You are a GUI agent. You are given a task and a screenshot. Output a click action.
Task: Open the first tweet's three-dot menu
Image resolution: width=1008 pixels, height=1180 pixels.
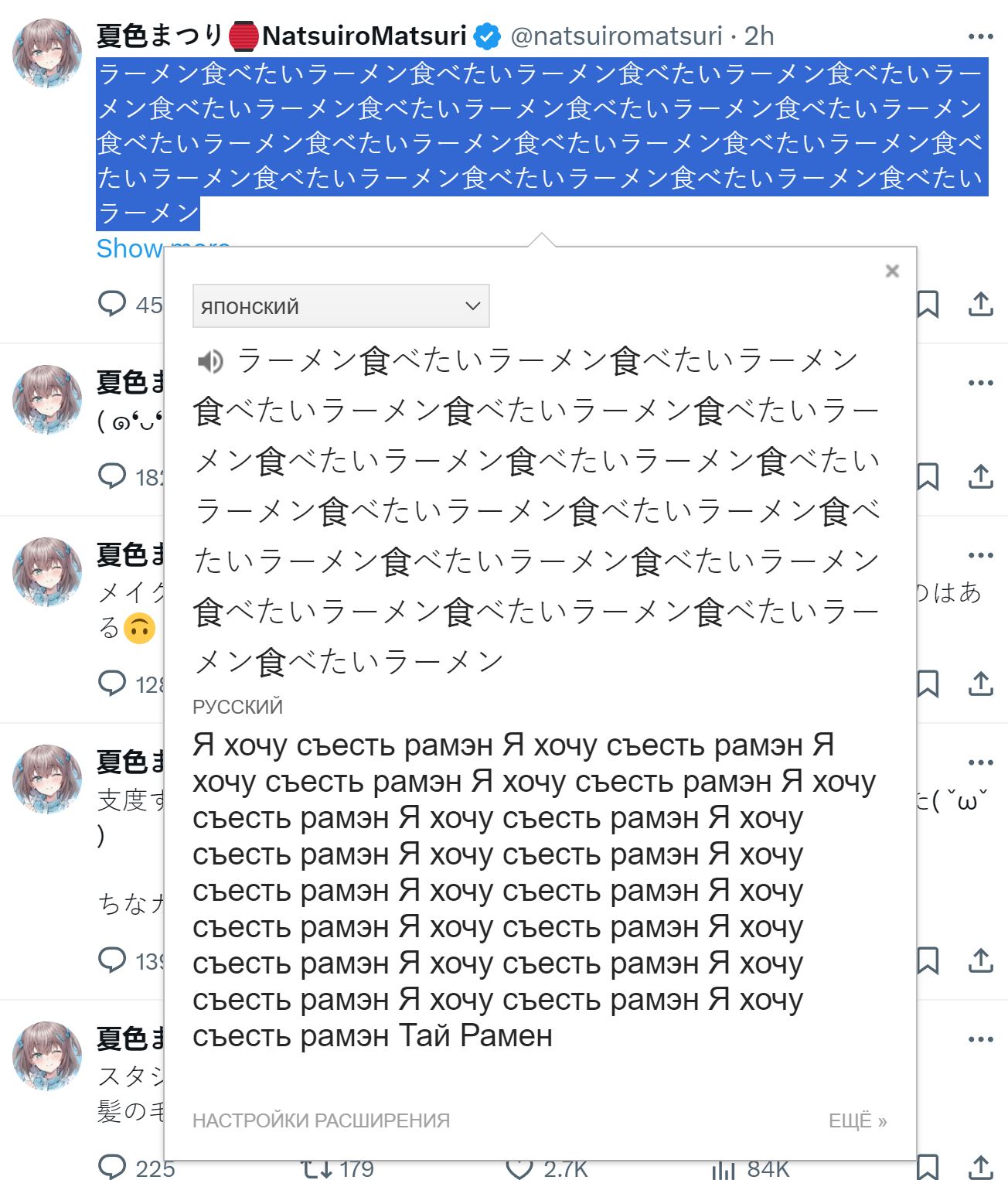[980, 36]
